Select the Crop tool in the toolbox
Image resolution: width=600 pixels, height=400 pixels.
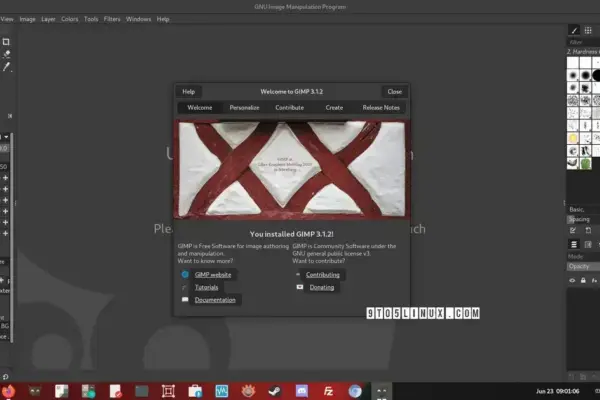pyautogui.click(x=6, y=42)
